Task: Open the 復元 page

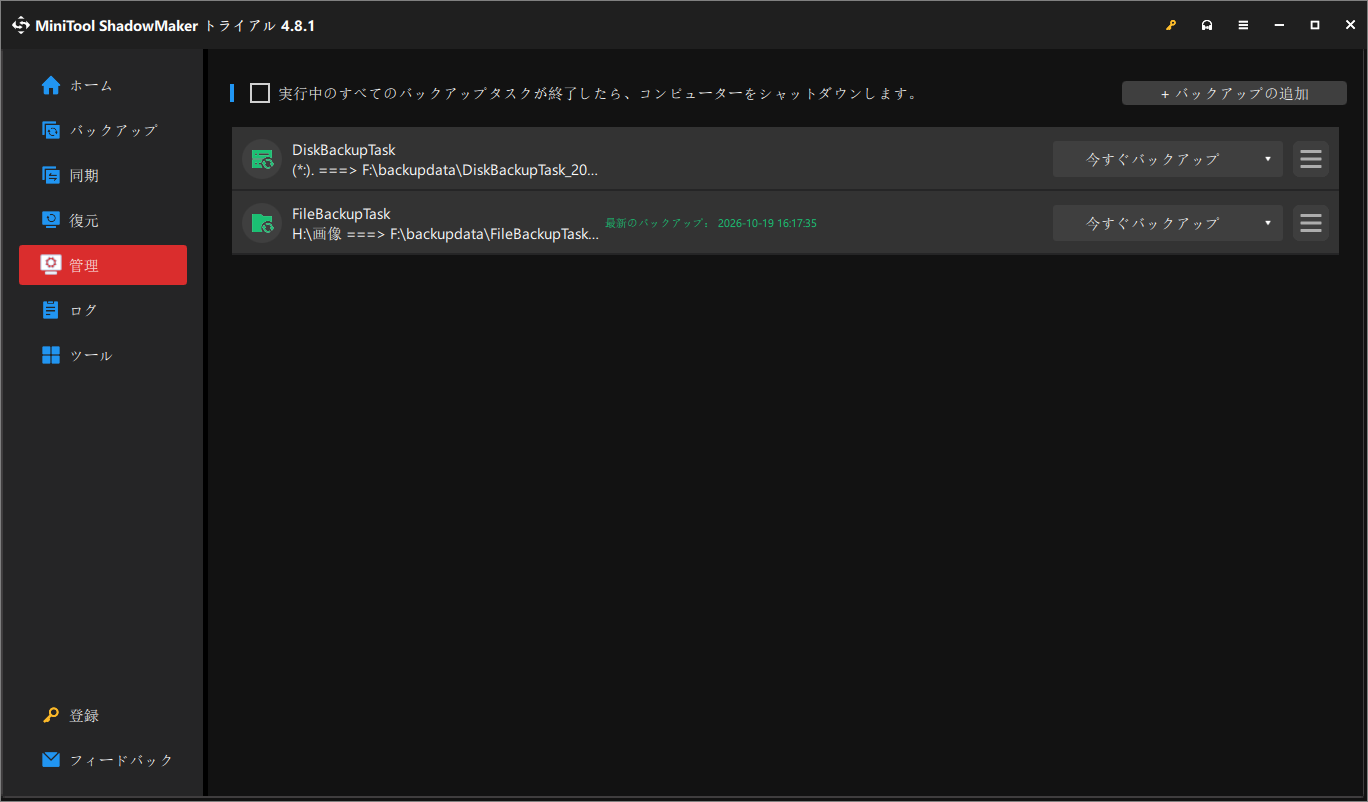Action: pos(103,221)
